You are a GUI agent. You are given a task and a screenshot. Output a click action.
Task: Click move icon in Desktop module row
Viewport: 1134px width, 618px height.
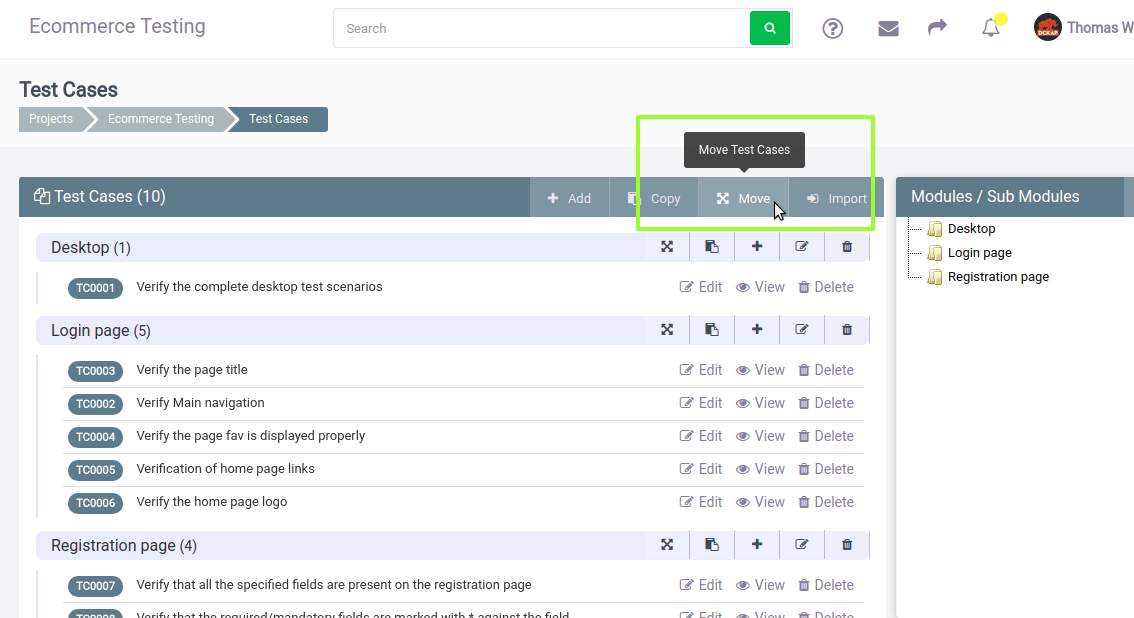(667, 246)
